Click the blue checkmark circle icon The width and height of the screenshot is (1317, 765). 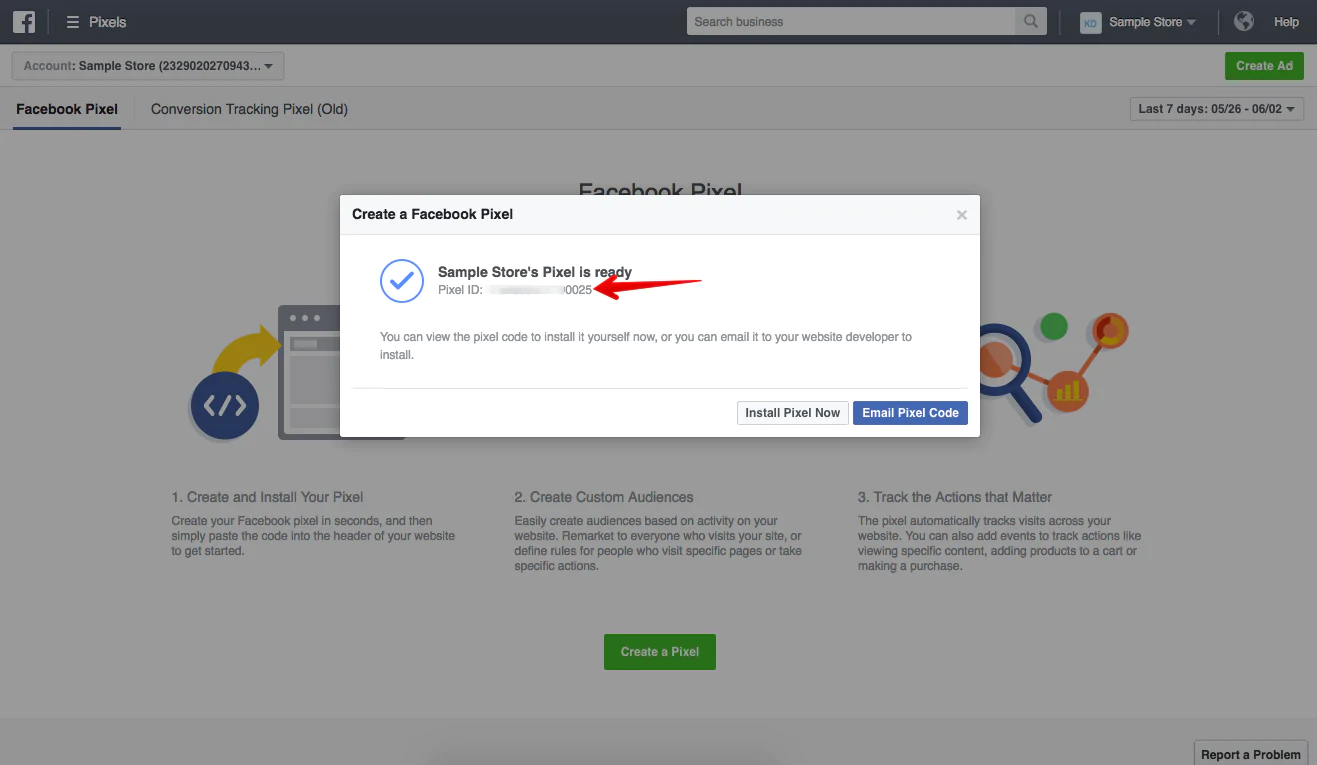[x=402, y=281]
